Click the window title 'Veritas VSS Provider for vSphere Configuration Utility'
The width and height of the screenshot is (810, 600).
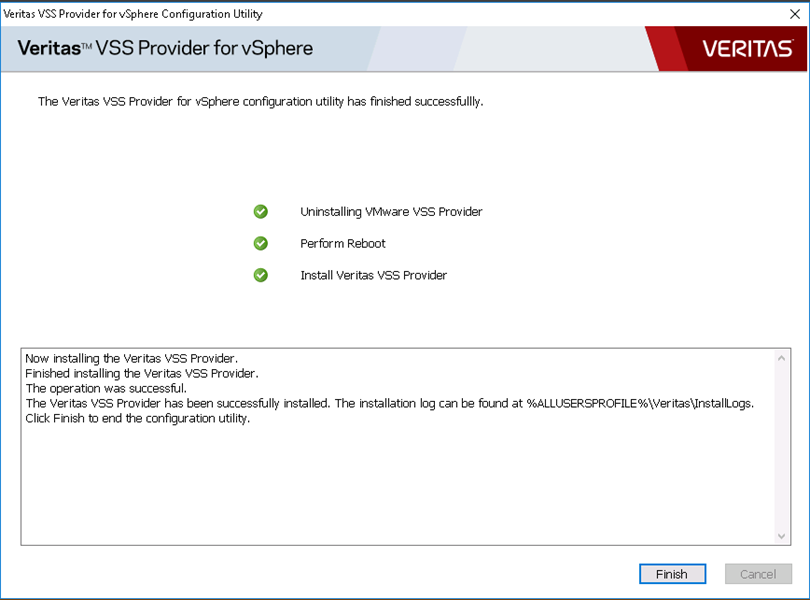coord(133,14)
